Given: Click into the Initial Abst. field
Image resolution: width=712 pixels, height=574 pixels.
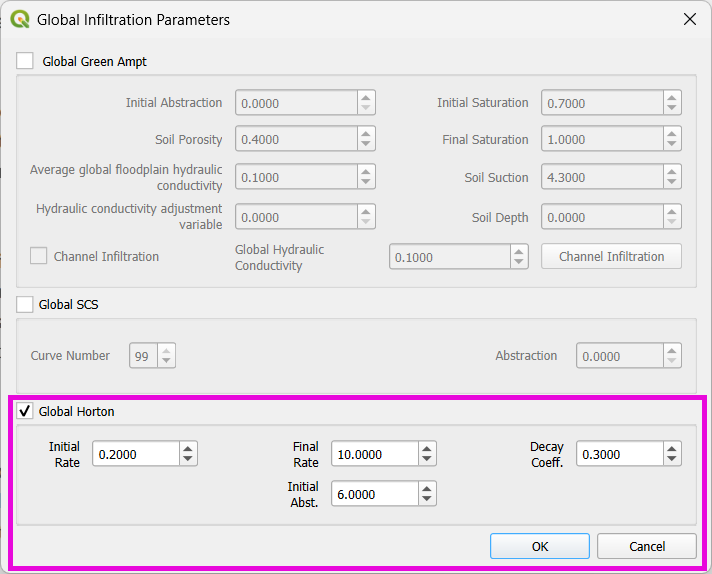Looking at the screenshot, I should 373,494.
